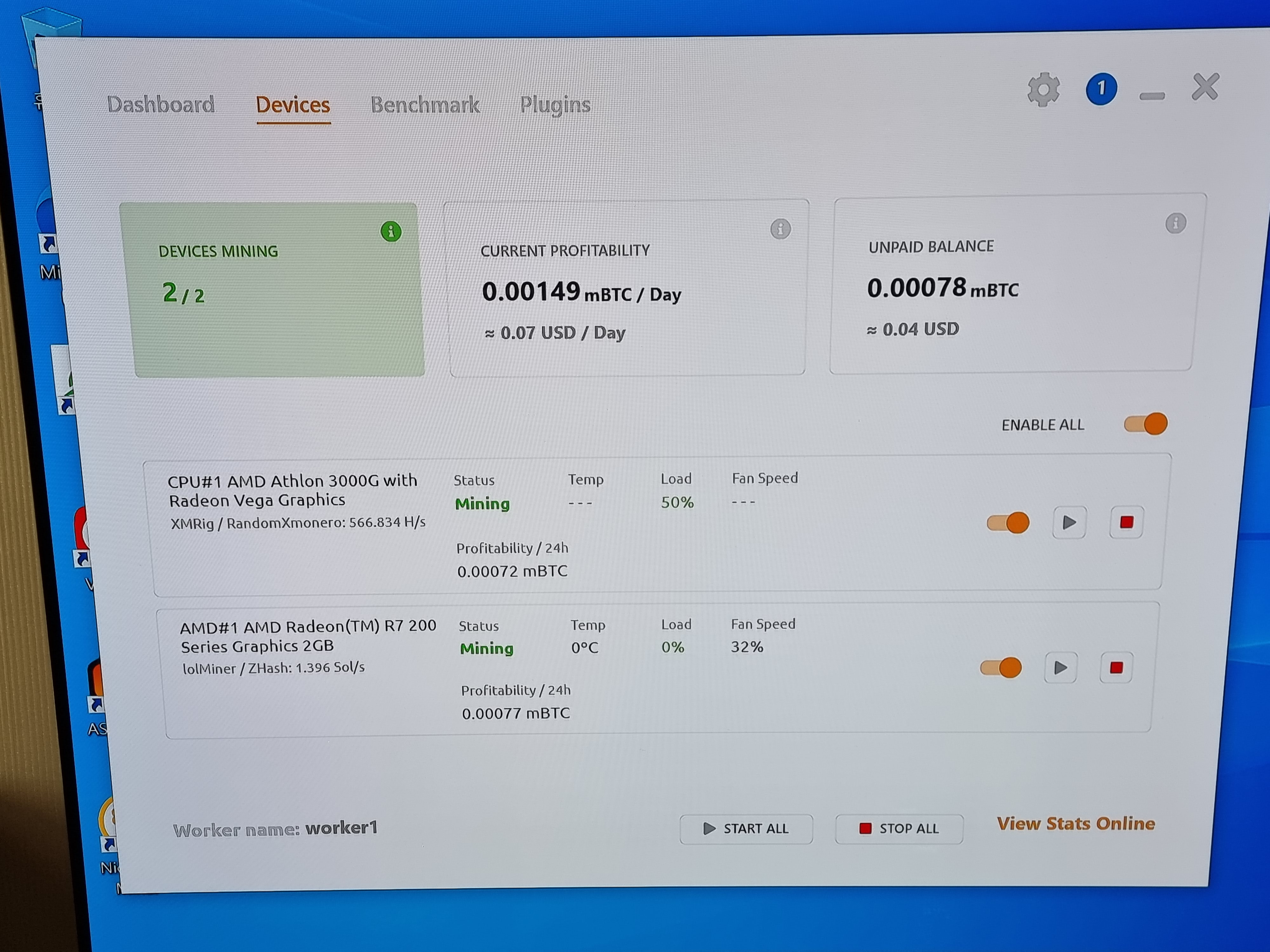Toggle the Enable All switch

click(x=1146, y=424)
